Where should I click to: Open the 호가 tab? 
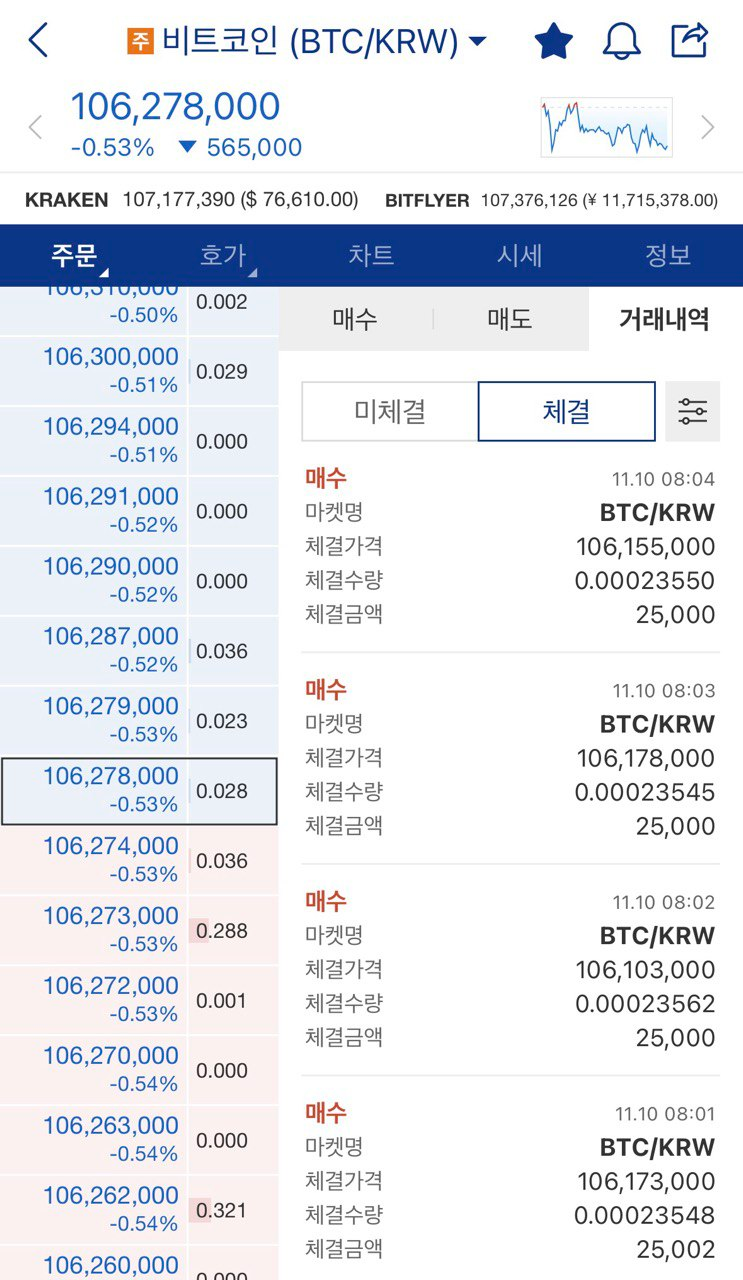(222, 255)
